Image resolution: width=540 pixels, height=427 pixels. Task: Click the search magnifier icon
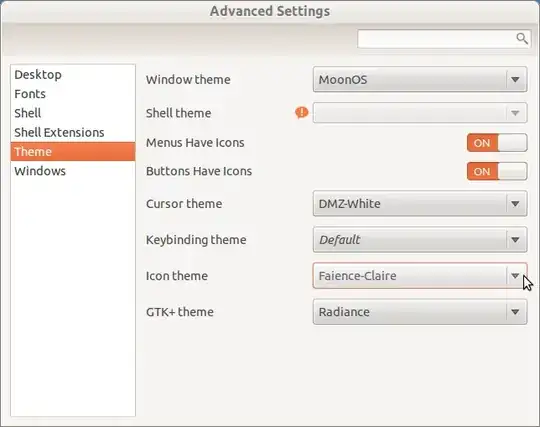[x=522, y=39]
